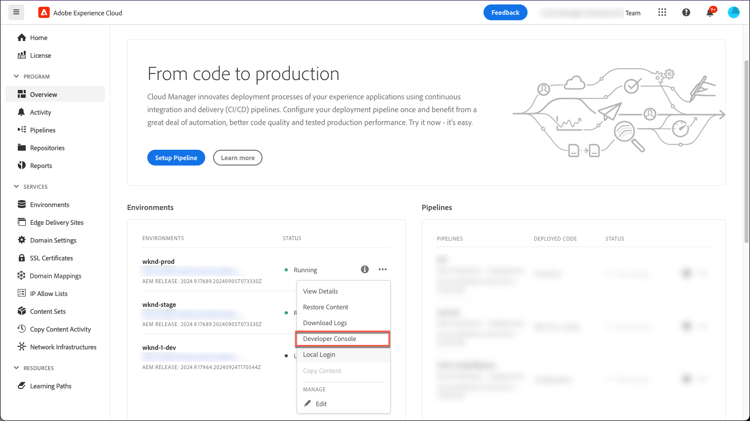
Task: Select Developer Console menu entry
Action: [x=330, y=339]
